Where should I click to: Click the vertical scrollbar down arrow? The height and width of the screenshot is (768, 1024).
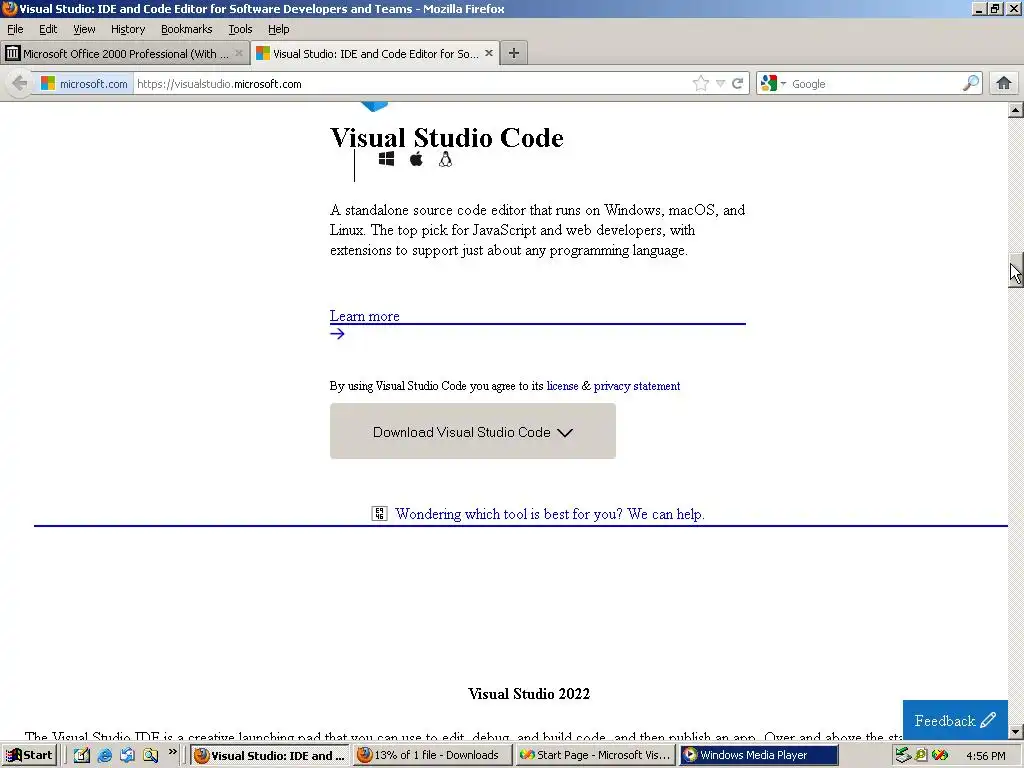1016,731
